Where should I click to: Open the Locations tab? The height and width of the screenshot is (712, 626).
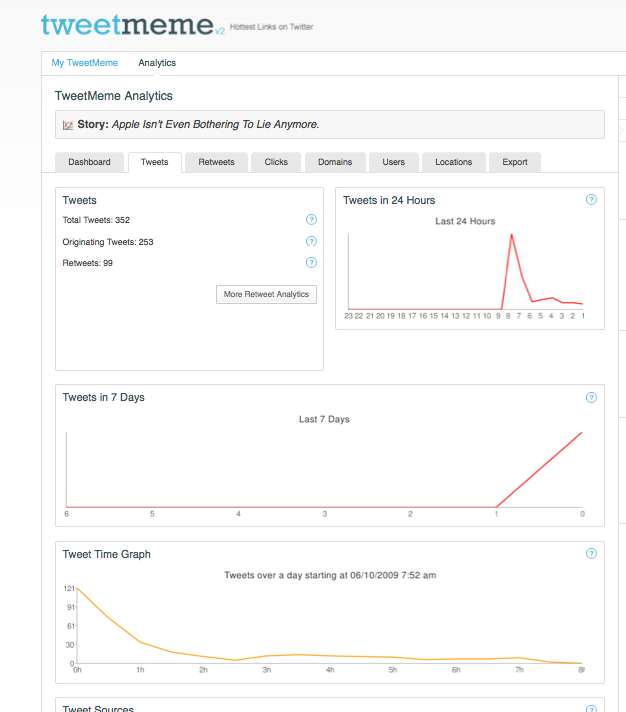point(454,162)
